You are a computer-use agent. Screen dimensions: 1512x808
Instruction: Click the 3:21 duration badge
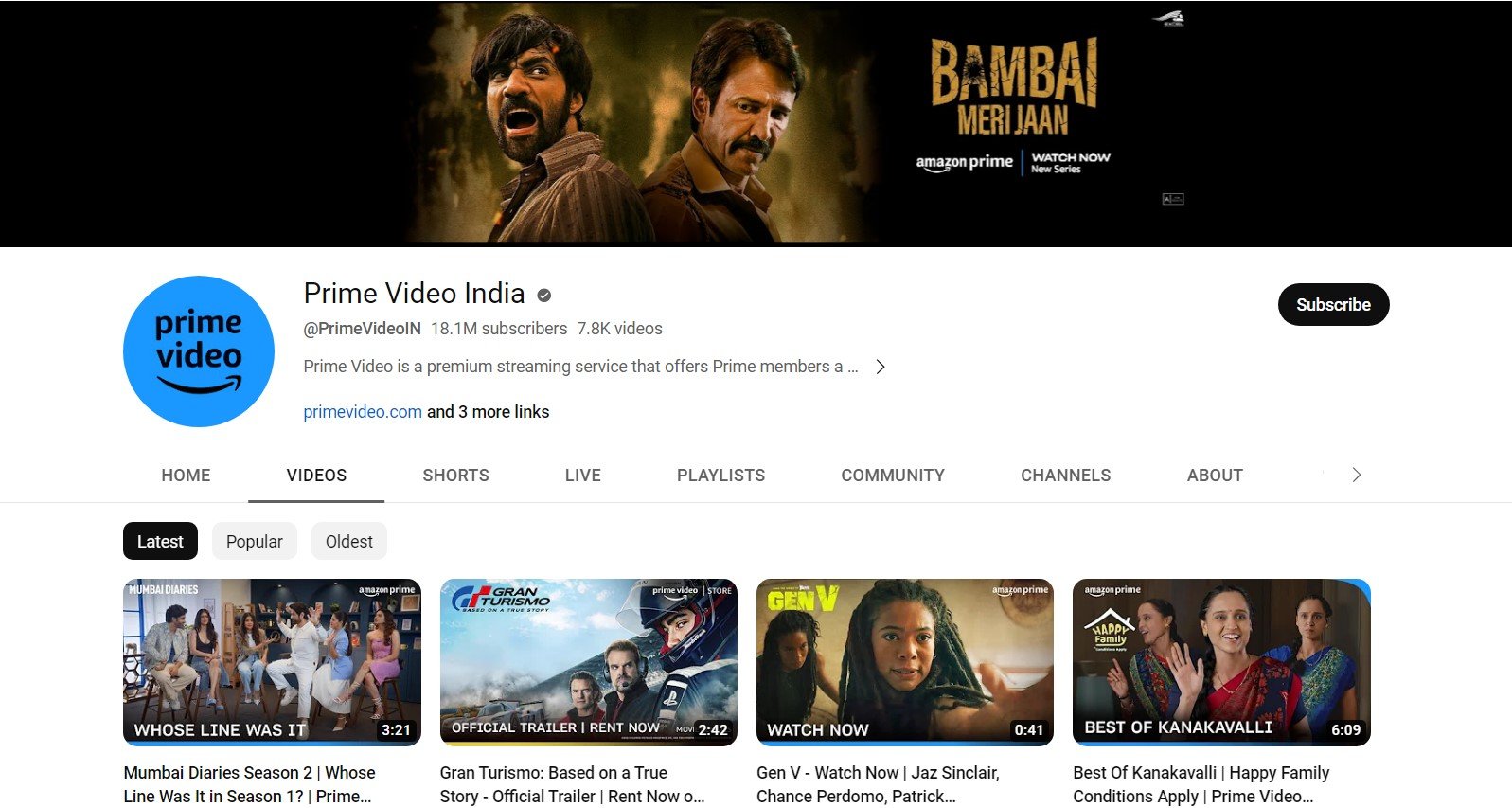click(x=396, y=729)
